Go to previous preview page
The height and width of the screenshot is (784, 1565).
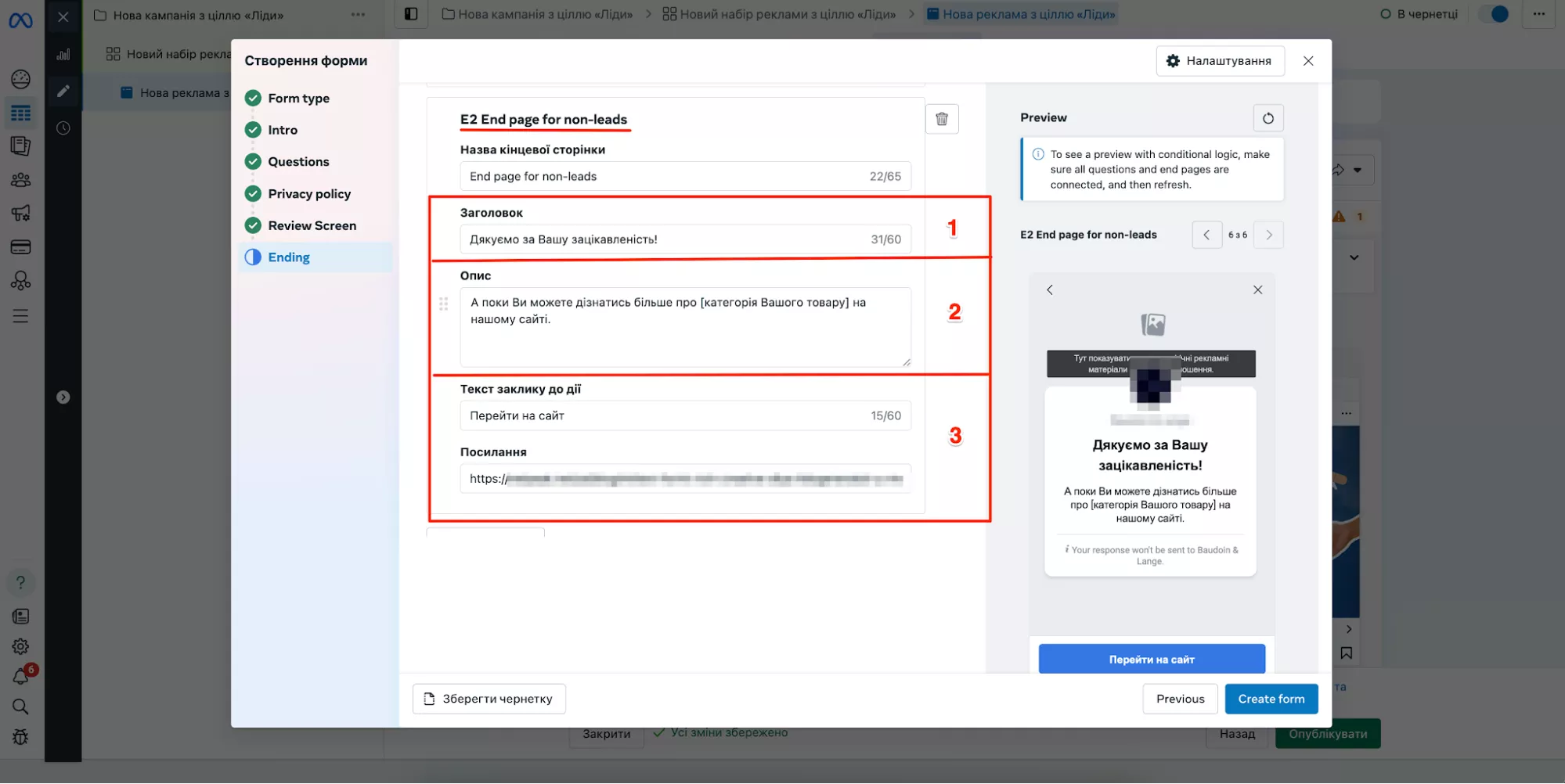(x=1206, y=235)
